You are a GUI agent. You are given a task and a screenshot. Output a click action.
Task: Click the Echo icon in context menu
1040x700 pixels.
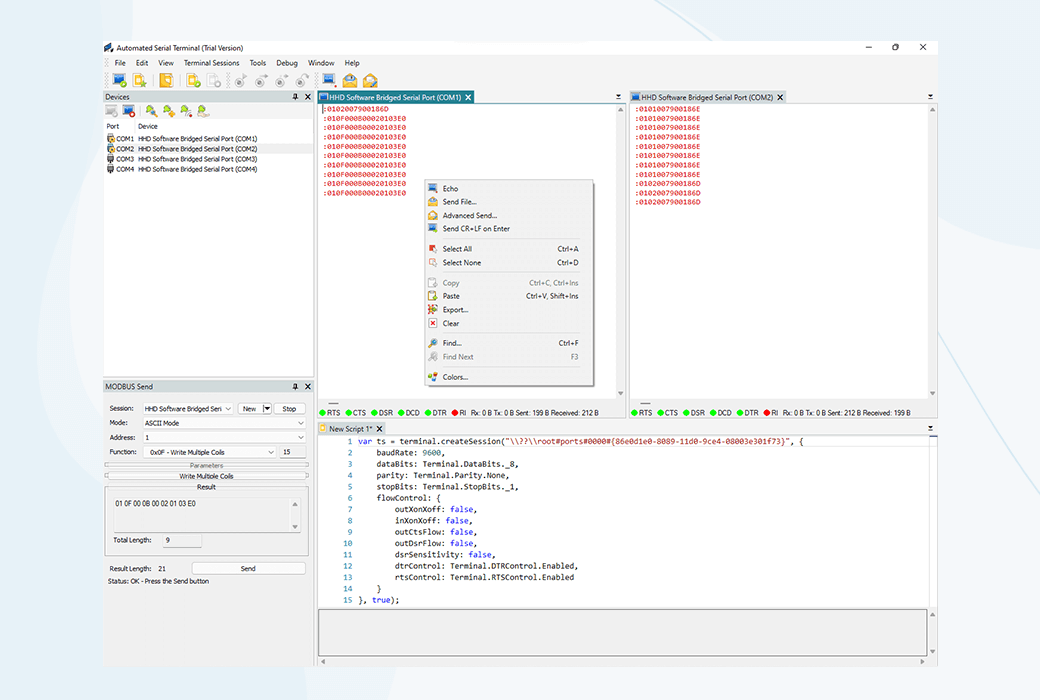(433, 188)
